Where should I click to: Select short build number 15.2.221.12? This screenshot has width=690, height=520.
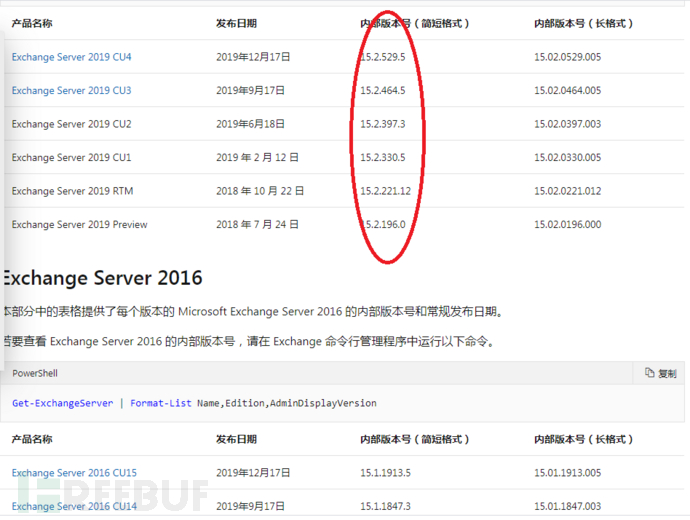[385, 191]
